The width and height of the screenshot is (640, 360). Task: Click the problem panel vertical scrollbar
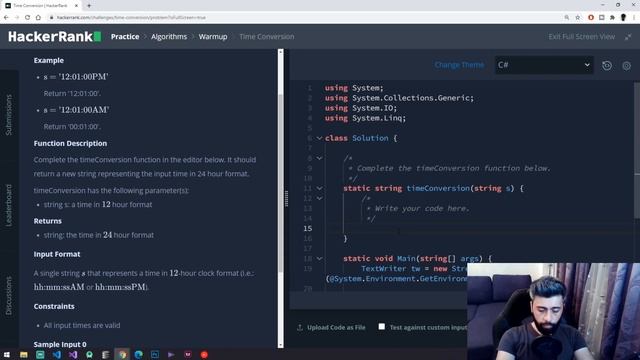(x=280, y=184)
